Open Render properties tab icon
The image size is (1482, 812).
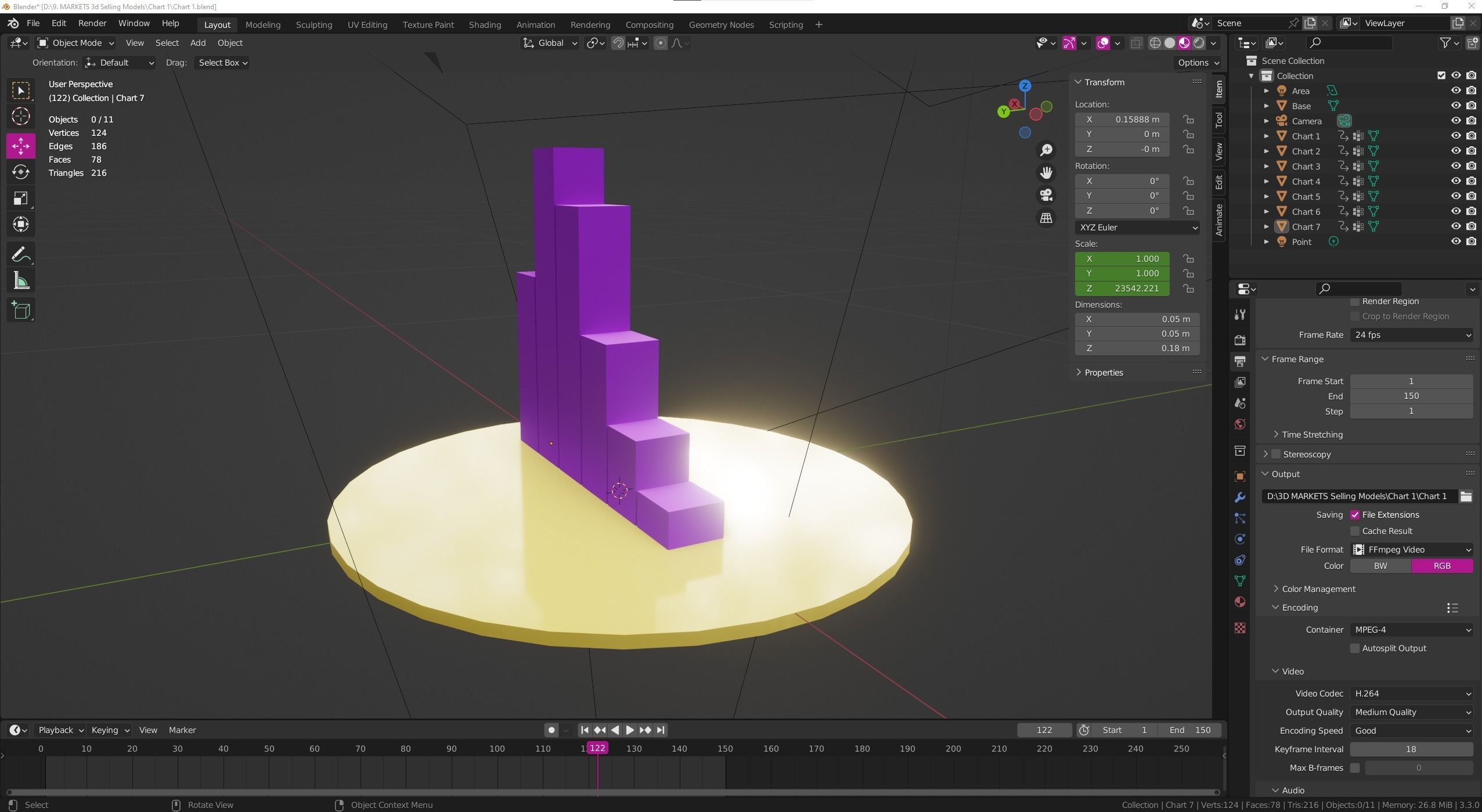(1240, 340)
